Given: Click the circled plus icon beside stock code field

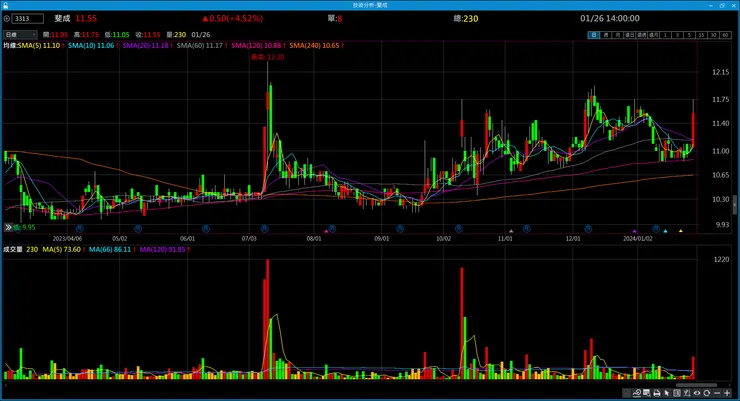Looking at the screenshot, I should [7, 18].
